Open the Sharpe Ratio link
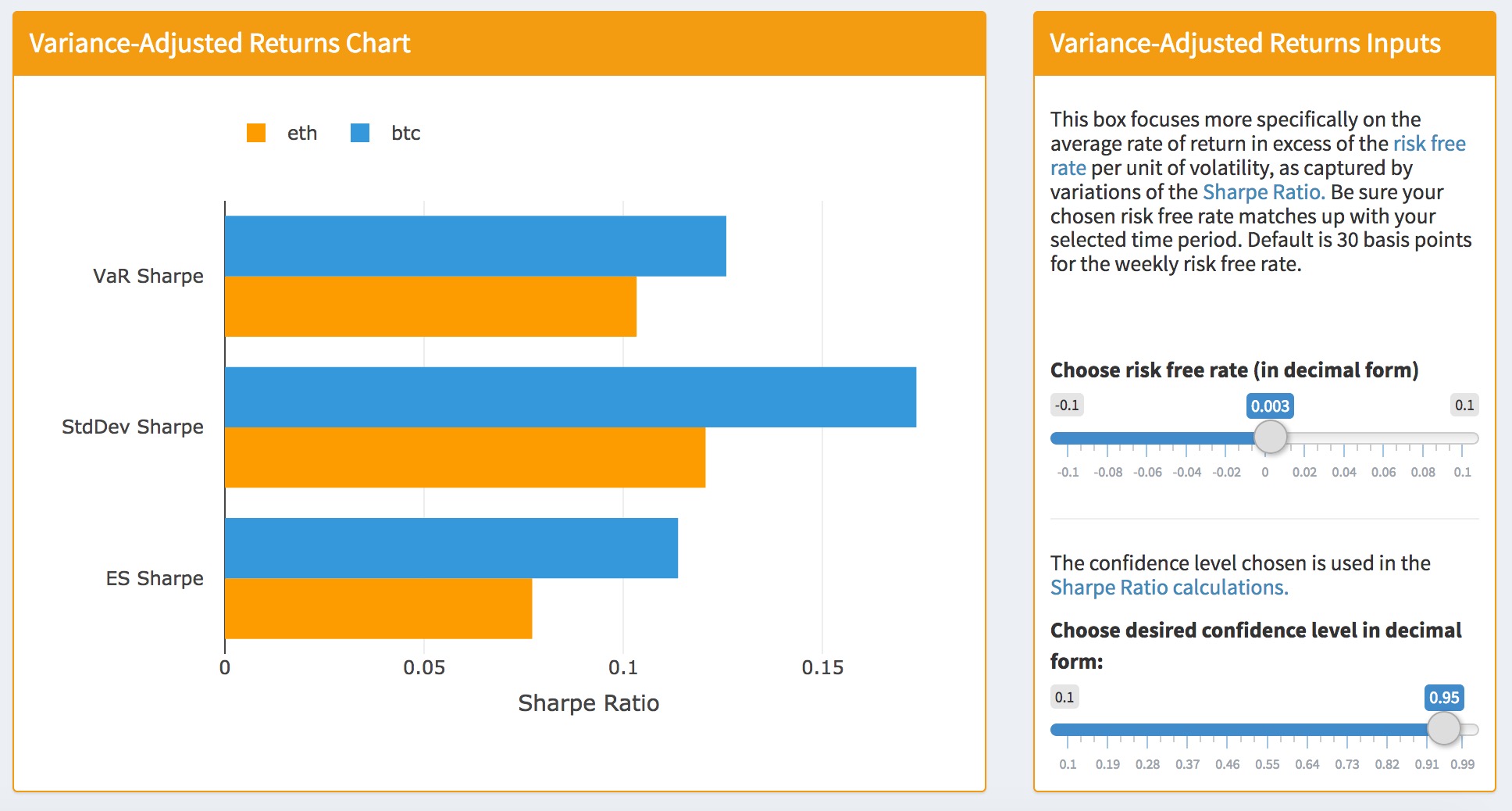The width and height of the screenshot is (1512, 811). click(1264, 192)
